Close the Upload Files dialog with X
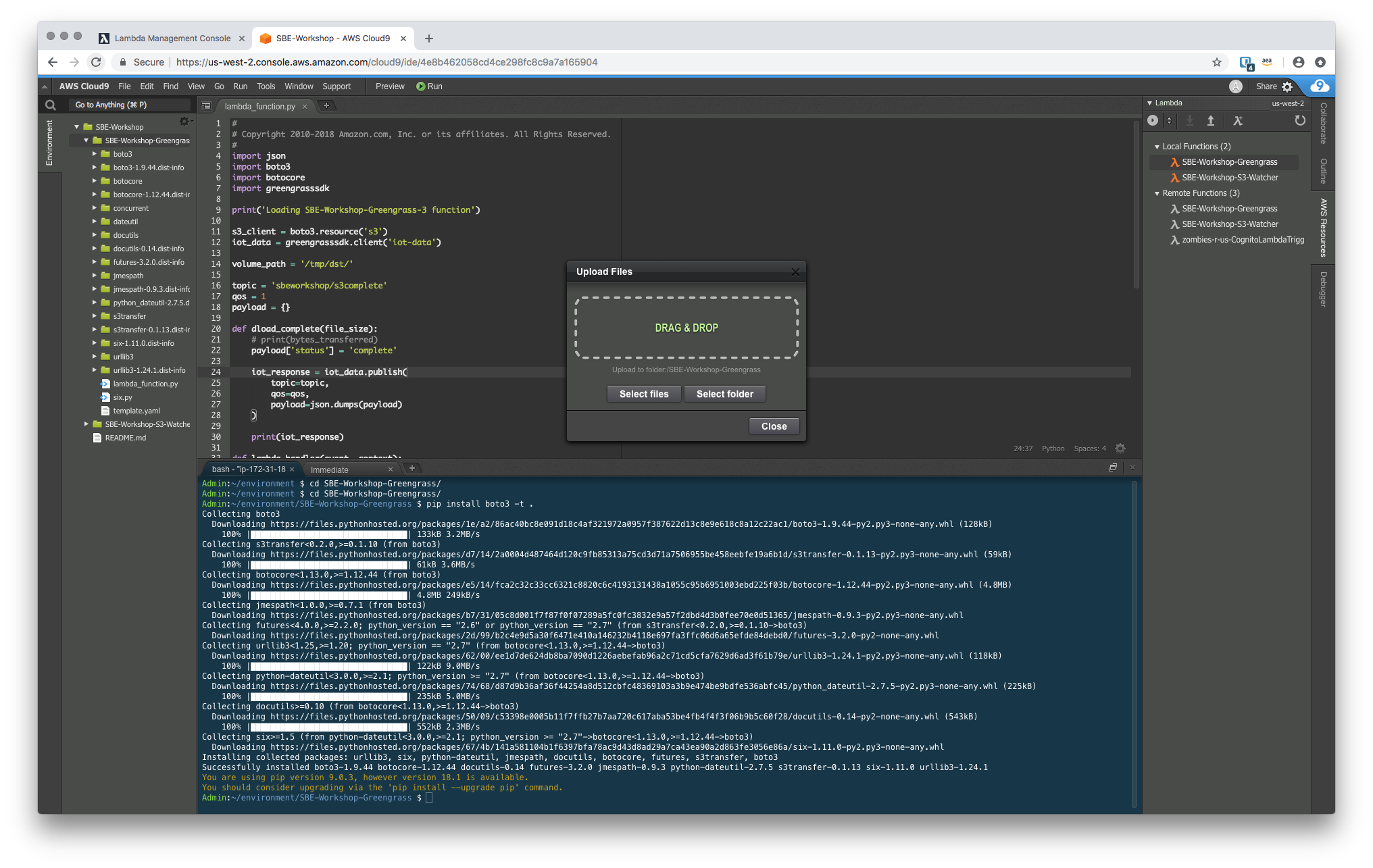The height and width of the screenshot is (868, 1373). tap(795, 272)
